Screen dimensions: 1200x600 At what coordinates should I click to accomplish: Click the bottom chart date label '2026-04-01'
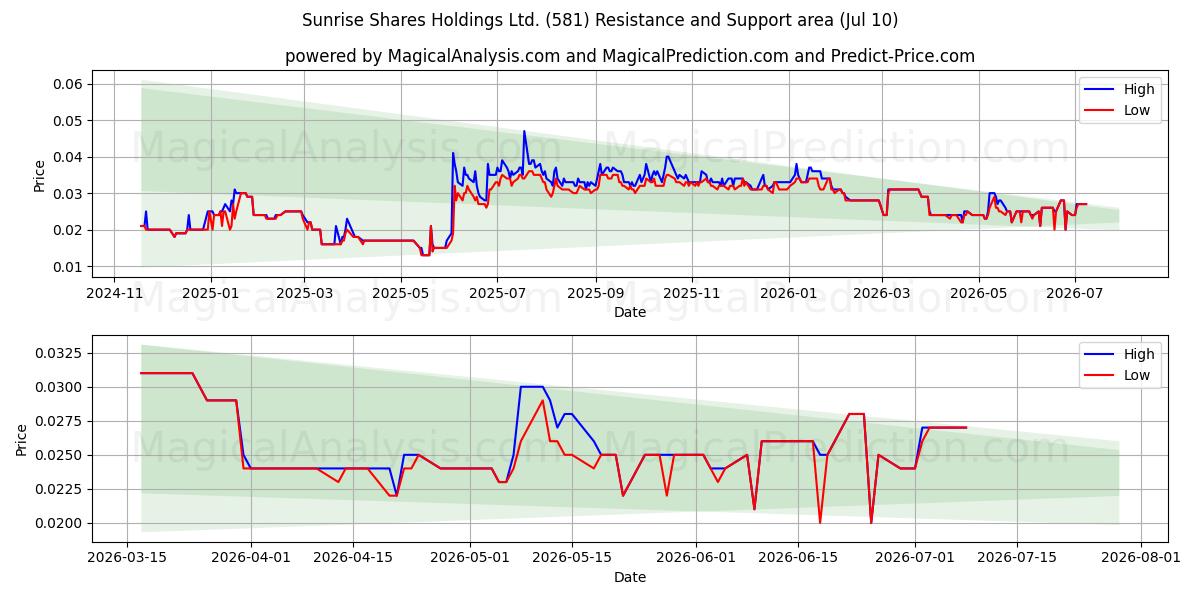250,558
